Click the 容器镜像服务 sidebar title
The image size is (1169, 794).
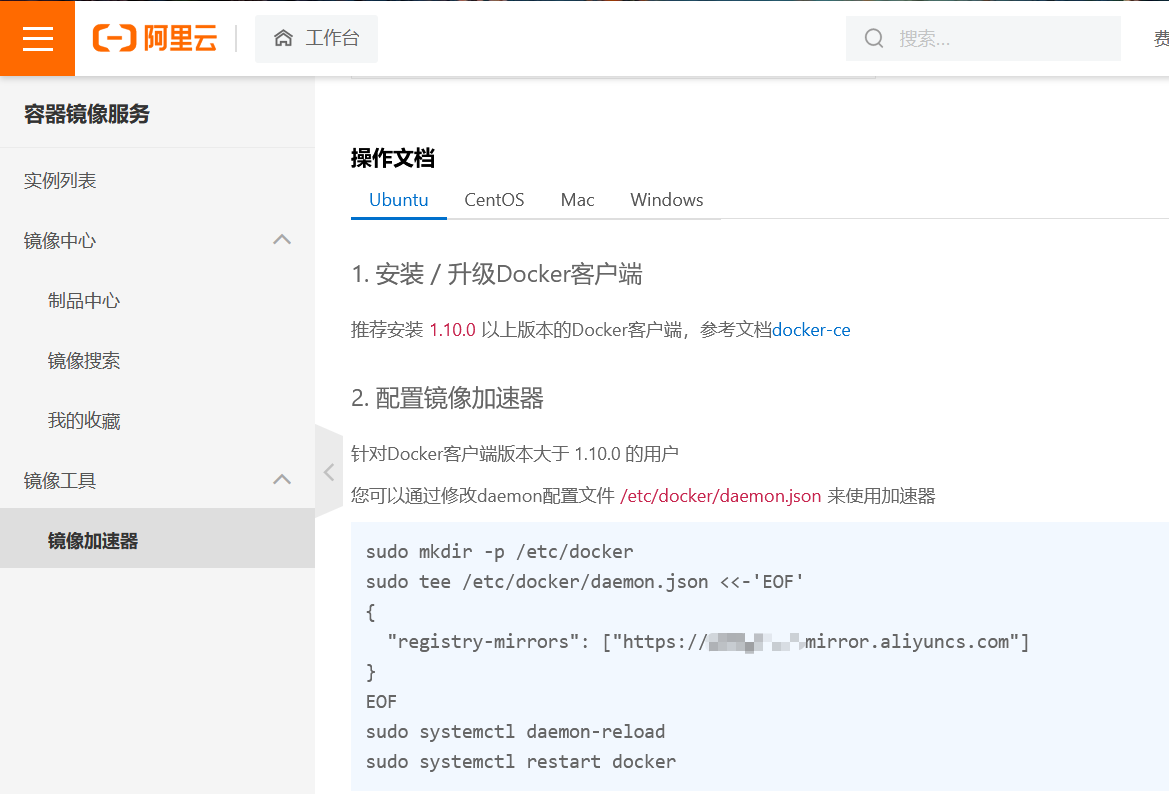(86, 114)
